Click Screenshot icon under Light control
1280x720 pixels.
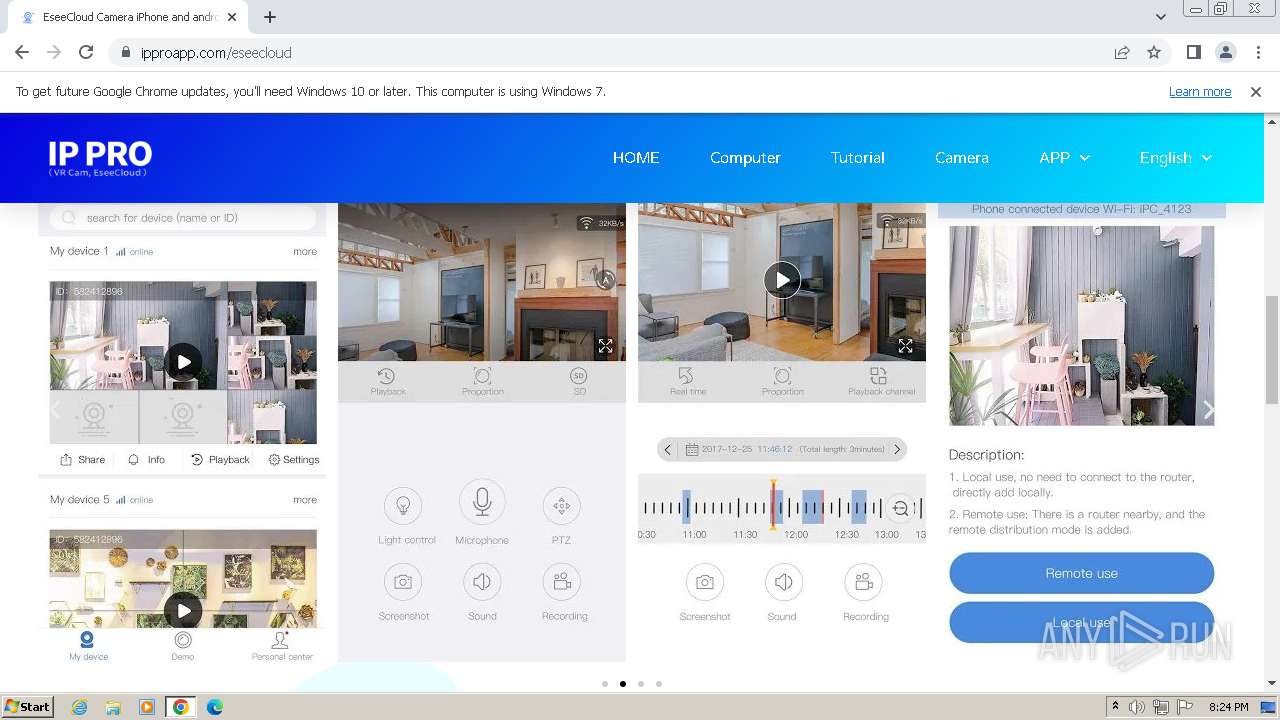point(403,581)
